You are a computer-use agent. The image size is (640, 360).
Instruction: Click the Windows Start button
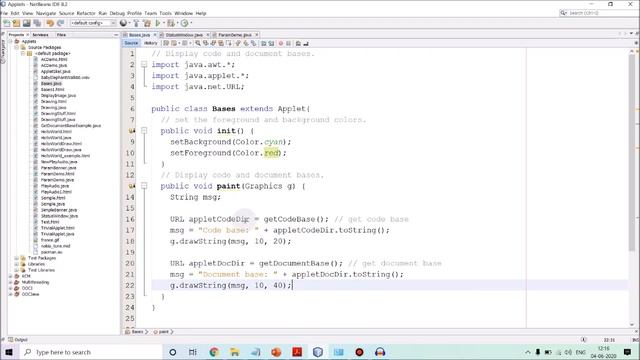coord(9,352)
